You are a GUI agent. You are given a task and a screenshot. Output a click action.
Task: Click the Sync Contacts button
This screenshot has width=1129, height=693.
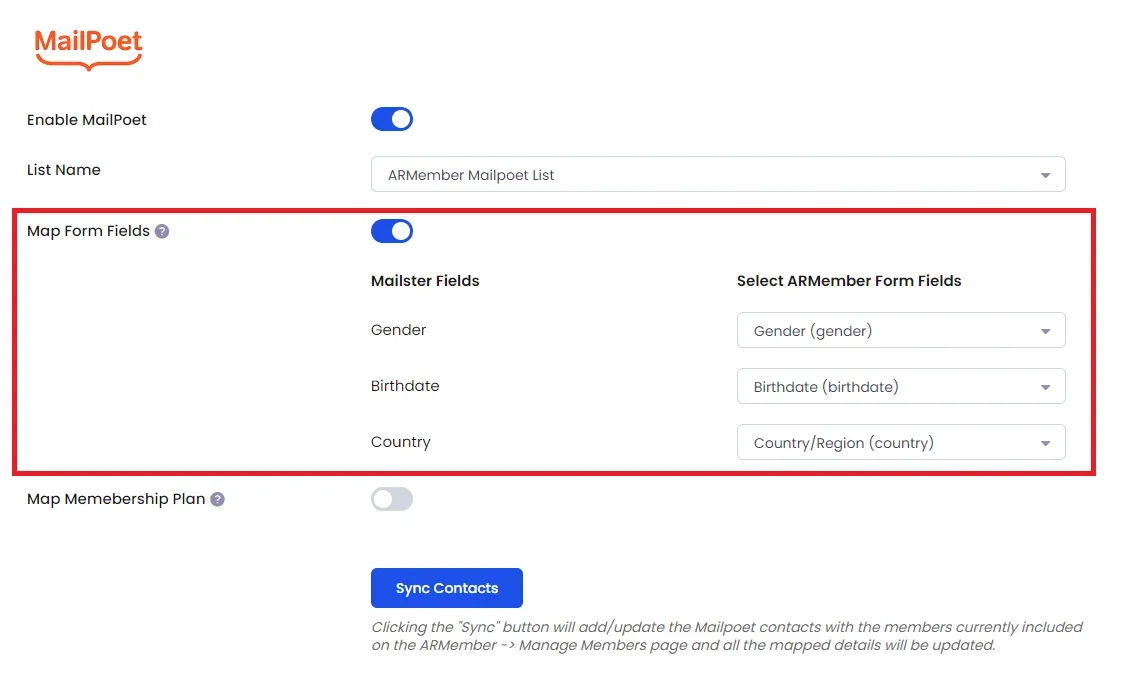(446, 588)
